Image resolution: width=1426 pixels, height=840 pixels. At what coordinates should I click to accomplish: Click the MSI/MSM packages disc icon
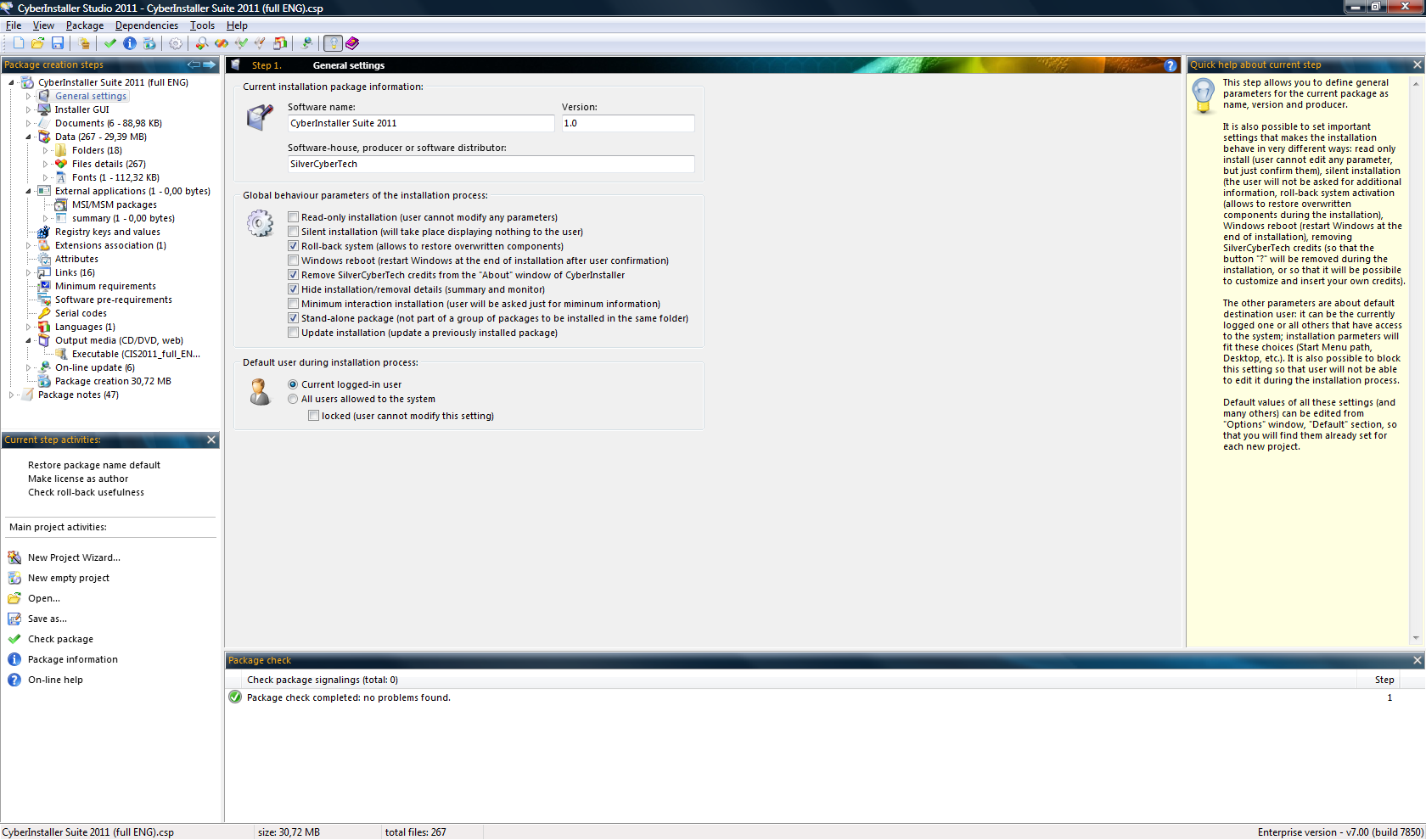pyautogui.click(x=61, y=204)
